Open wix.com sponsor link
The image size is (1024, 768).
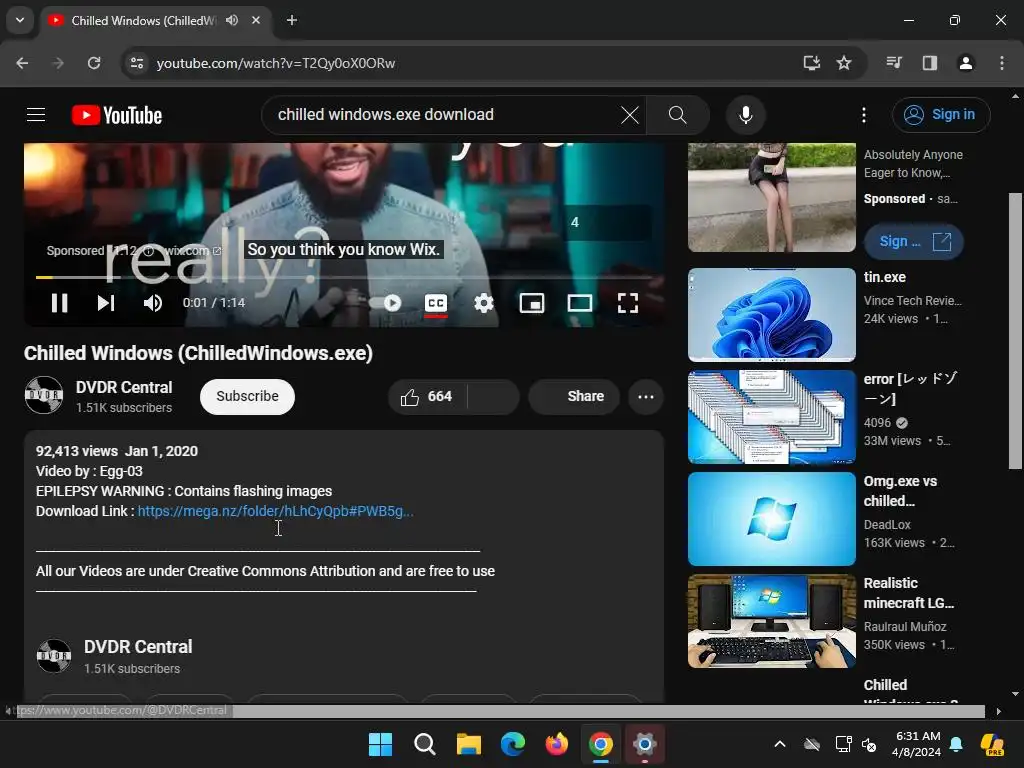191,251
